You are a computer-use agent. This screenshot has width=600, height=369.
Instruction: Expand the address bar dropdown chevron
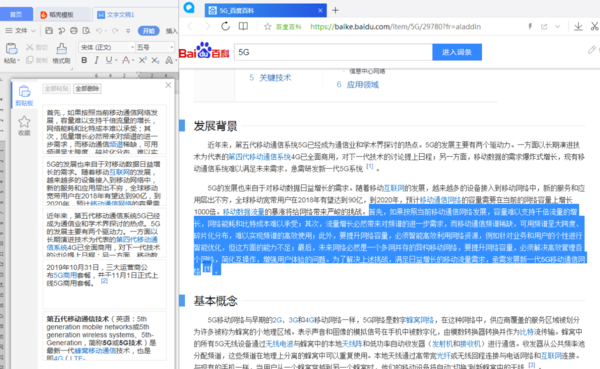click(558, 27)
